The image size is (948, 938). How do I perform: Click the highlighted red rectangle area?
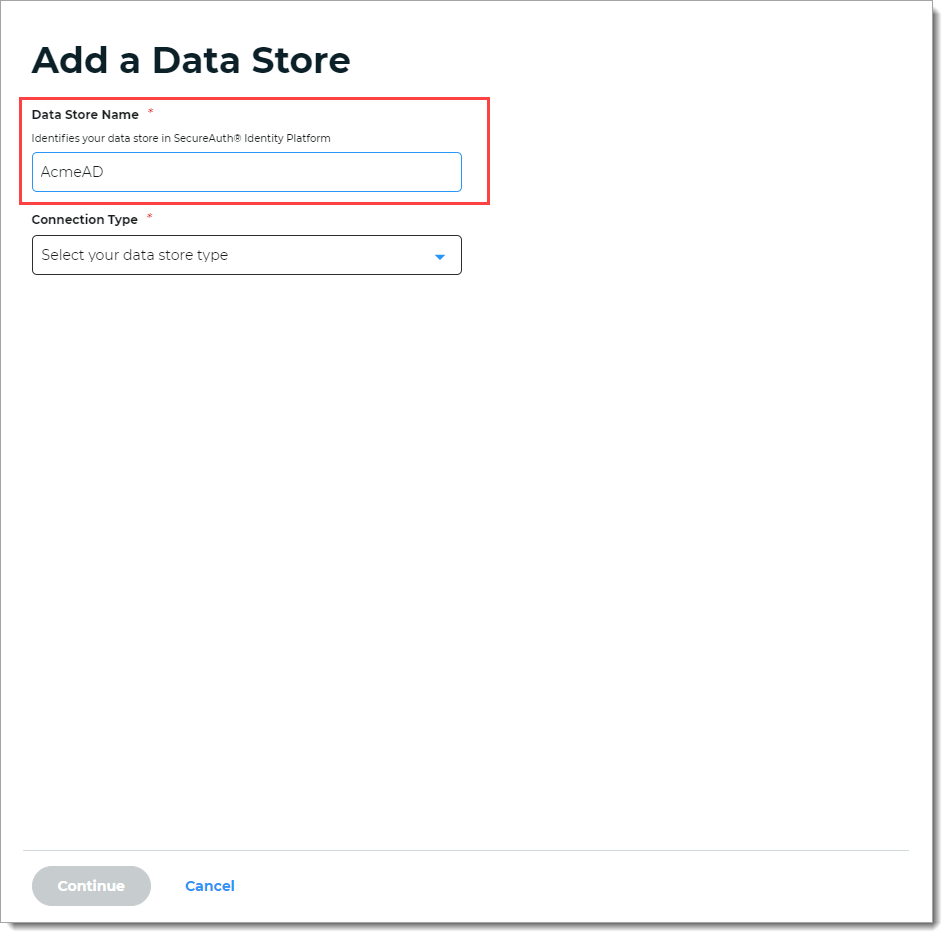(255, 151)
